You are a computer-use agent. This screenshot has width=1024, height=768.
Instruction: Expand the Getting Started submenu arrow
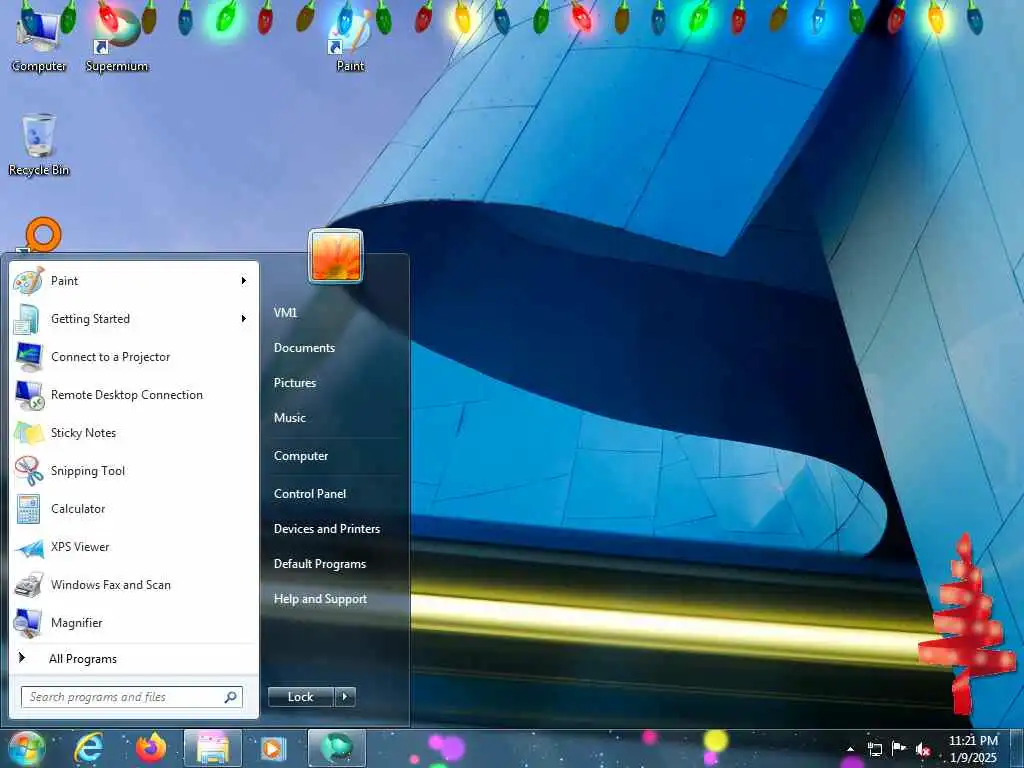244,319
